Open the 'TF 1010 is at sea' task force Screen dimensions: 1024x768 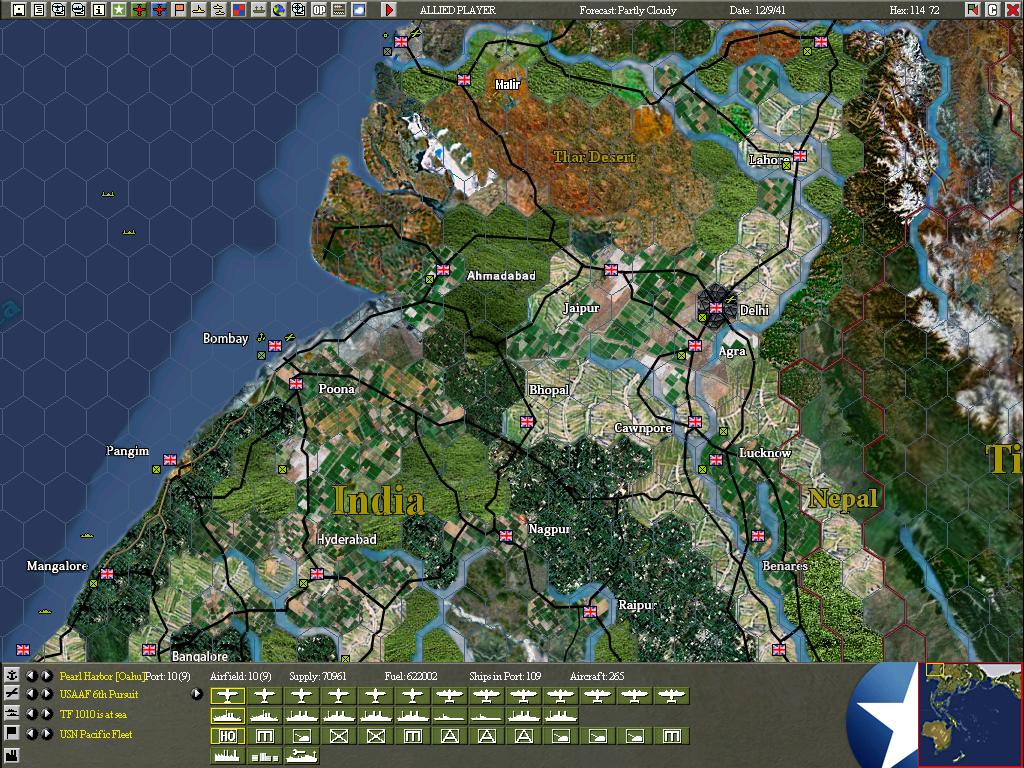click(x=93, y=714)
